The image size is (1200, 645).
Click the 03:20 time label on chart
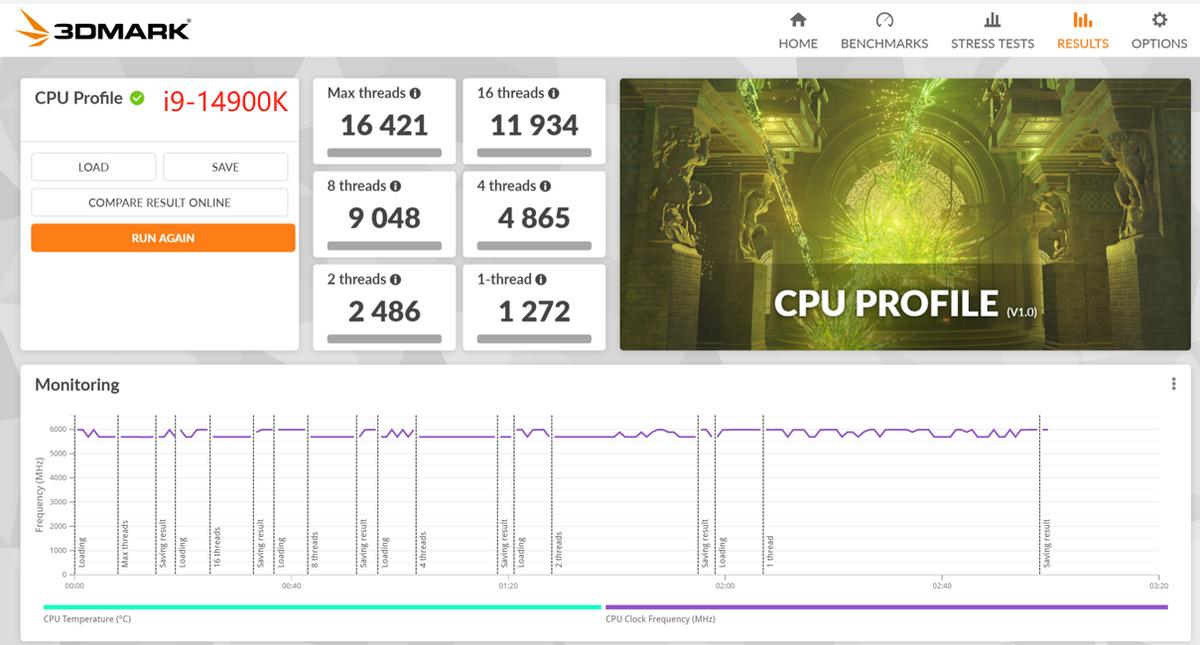click(x=1158, y=586)
